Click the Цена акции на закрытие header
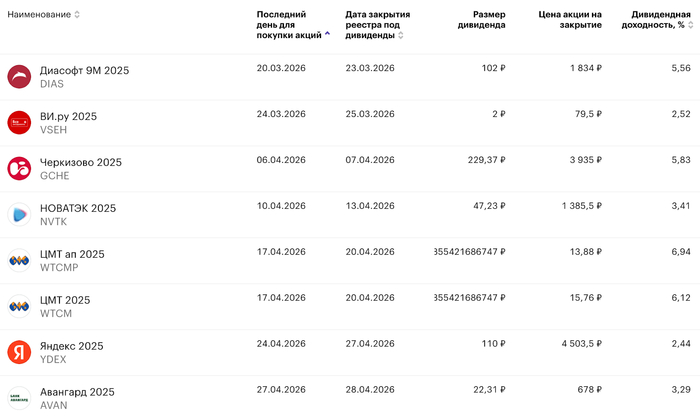The height and width of the screenshot is (420, 700). 569,19
